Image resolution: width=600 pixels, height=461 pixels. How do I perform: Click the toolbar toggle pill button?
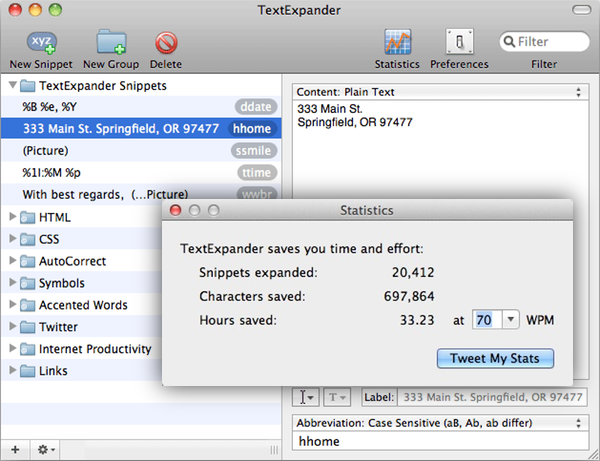(x=581, y=10)
